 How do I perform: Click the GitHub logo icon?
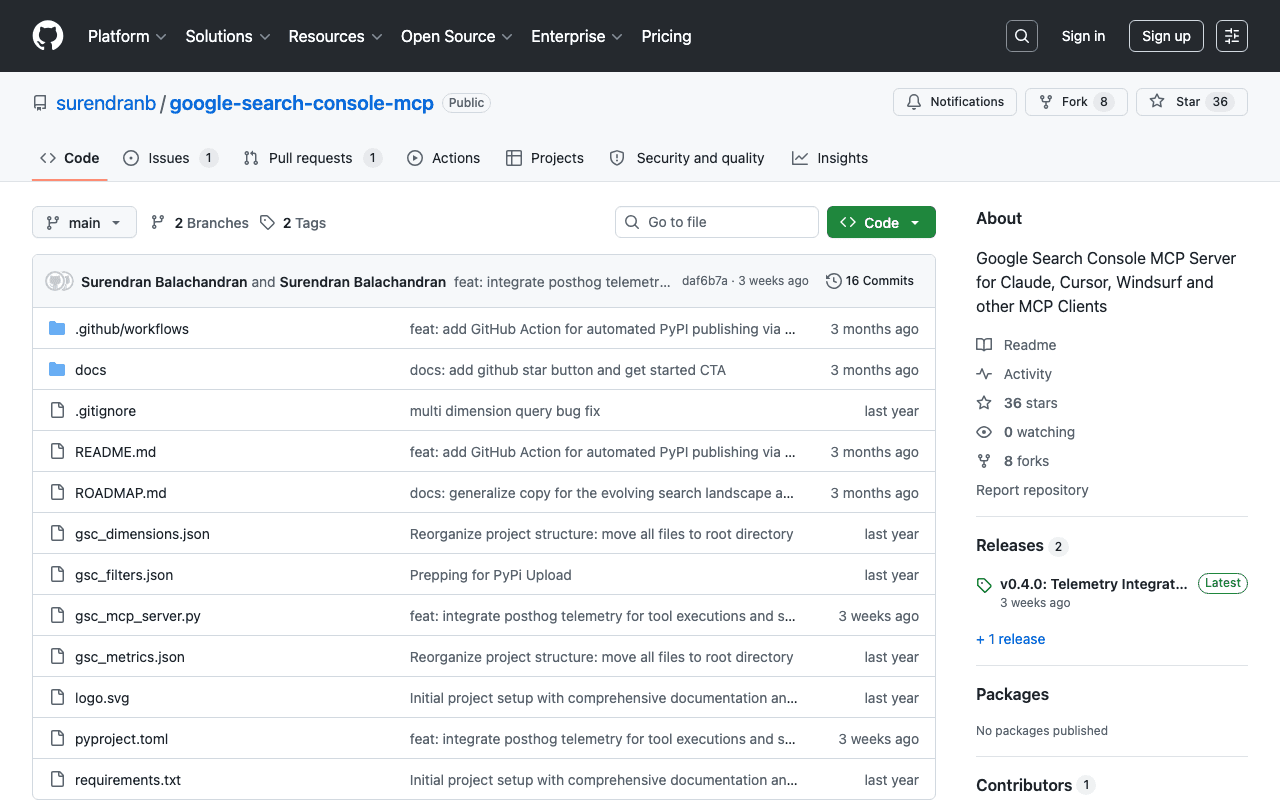coord(48,36)
